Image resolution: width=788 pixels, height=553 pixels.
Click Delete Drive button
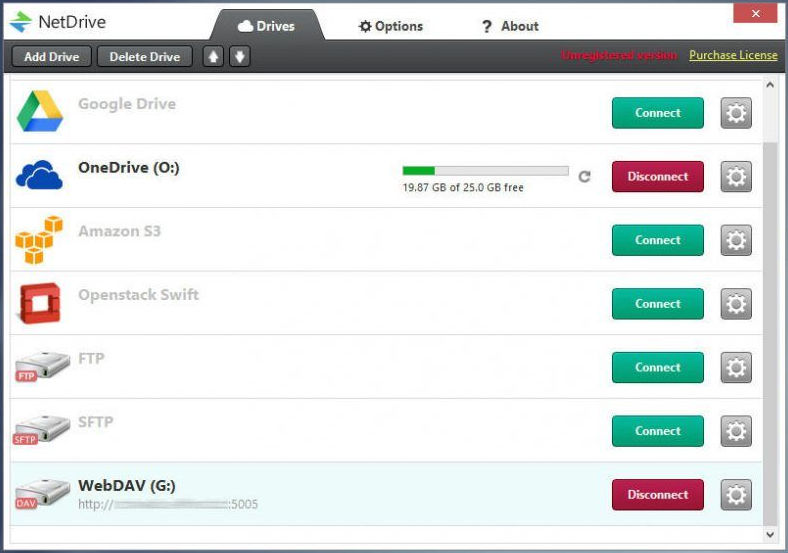tap(145, 56)
